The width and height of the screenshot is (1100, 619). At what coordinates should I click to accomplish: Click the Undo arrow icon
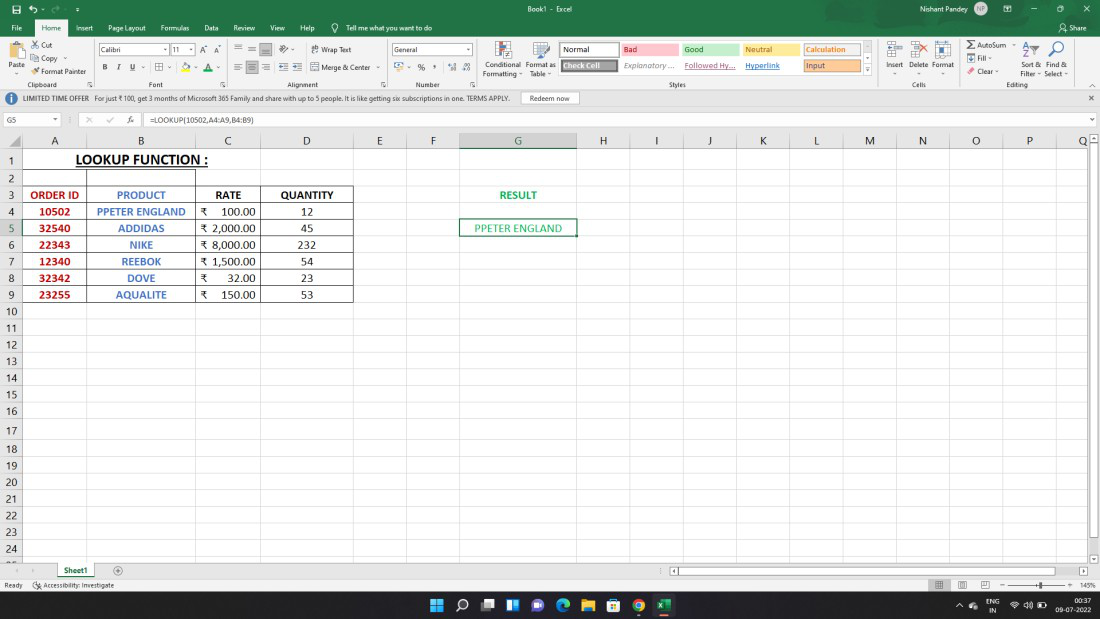33,9
